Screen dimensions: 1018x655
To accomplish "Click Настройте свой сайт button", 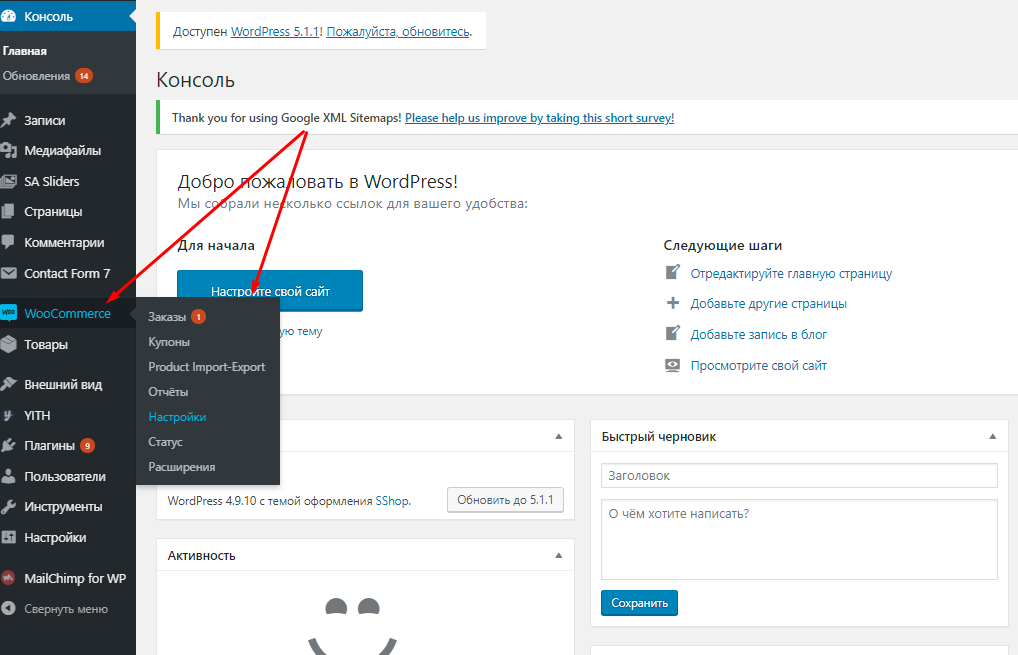I will click(270, 291).
